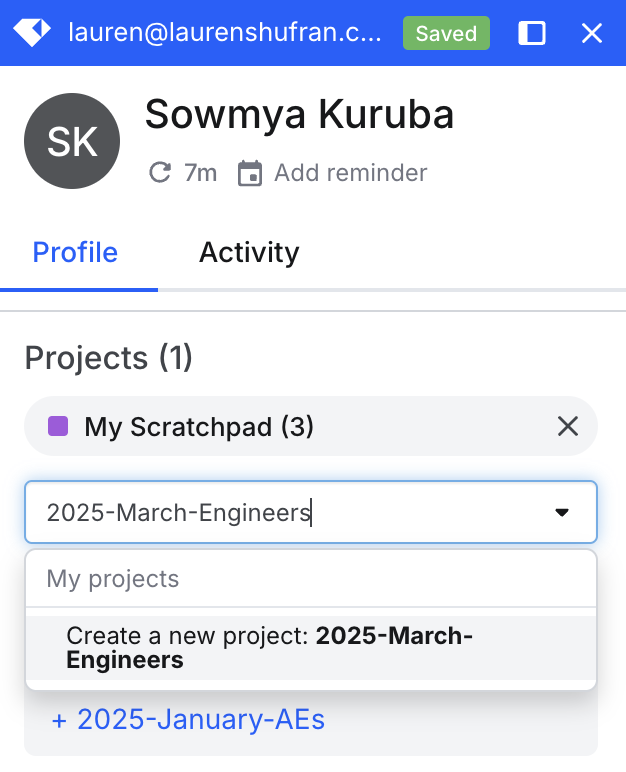Screen dimensions: 626x772
Task: Click the Gem logo icon in header
Action: [32, 33]
